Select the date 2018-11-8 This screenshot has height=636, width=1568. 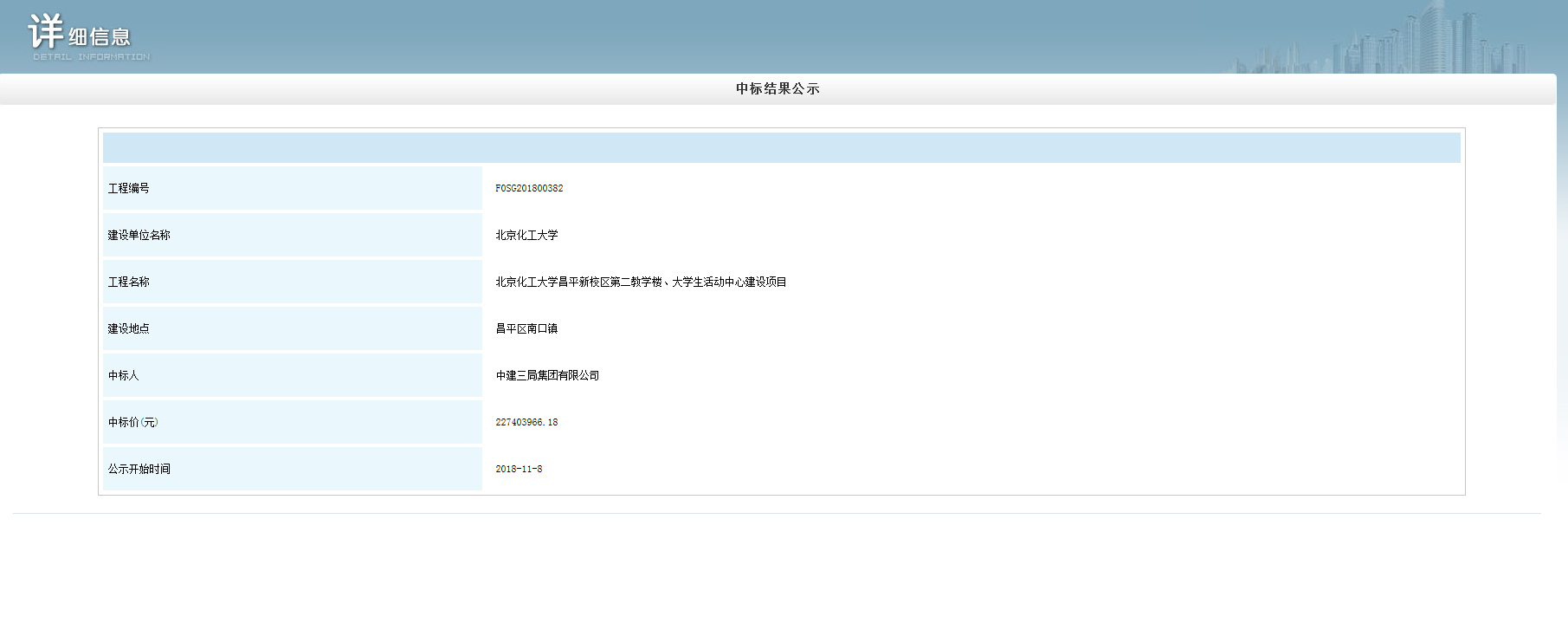click(x=519, y=469)
